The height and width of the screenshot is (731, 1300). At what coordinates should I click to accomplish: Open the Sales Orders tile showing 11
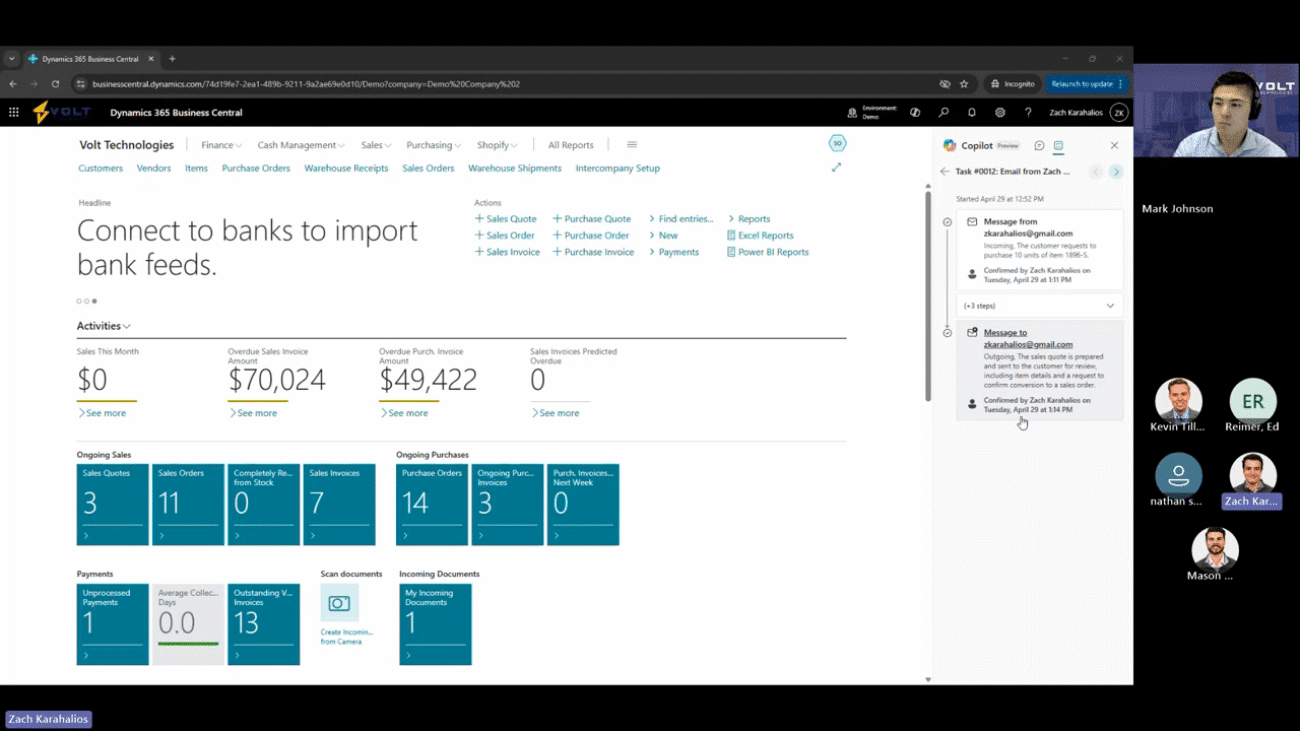coord(188,504)
